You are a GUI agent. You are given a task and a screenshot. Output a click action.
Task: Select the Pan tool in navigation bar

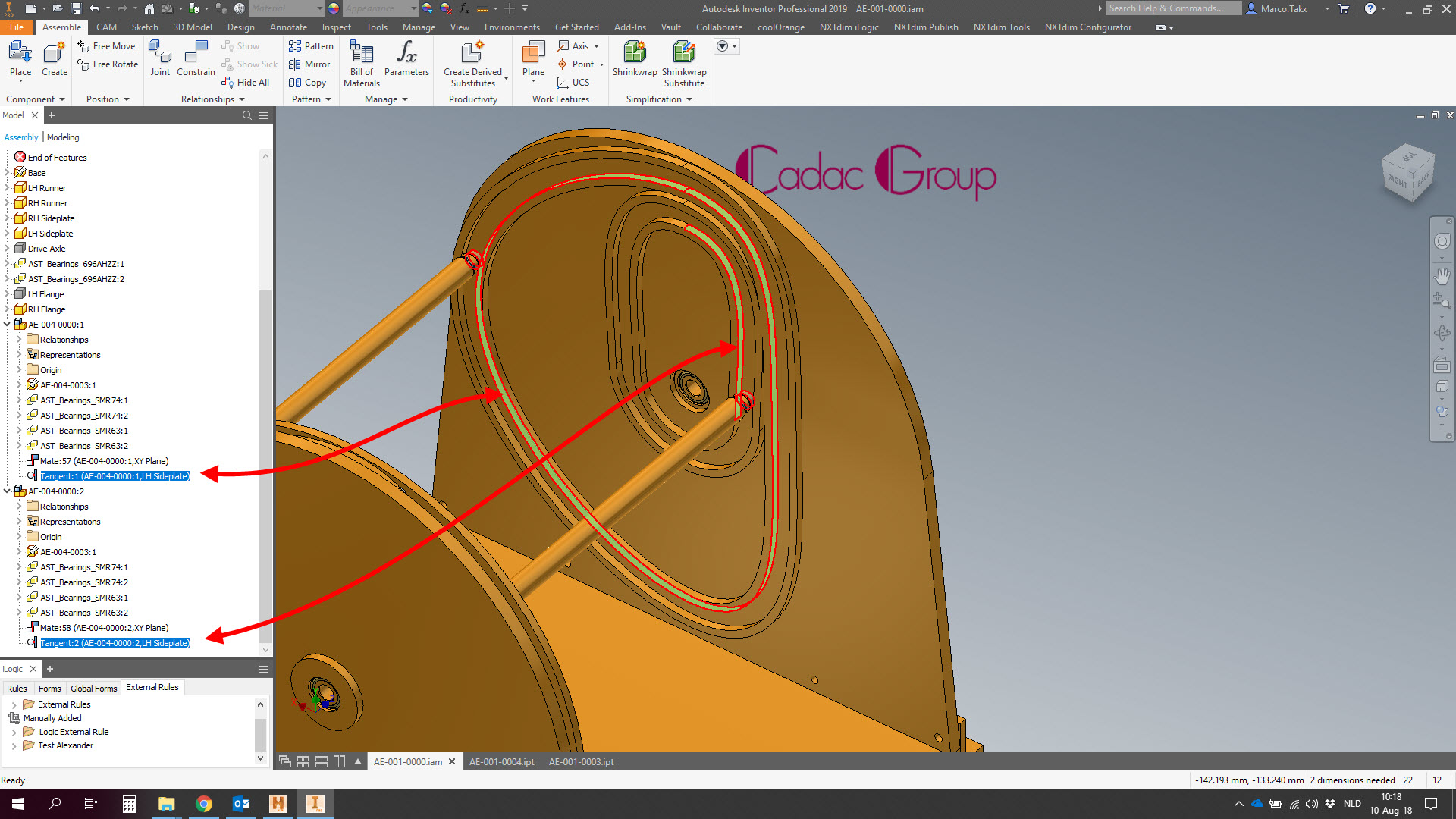pyautogui.click(x=1443, y=276)
